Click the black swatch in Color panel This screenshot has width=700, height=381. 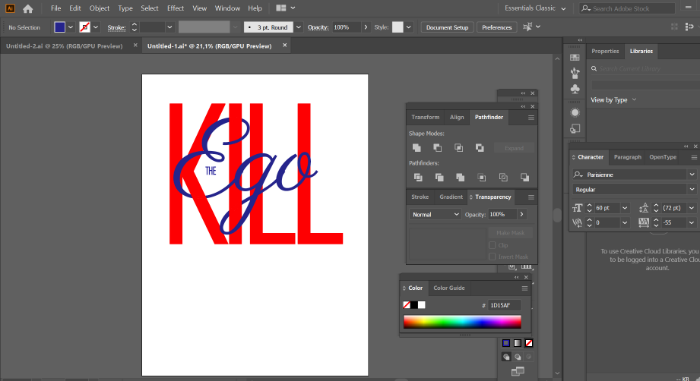point(414,305)
